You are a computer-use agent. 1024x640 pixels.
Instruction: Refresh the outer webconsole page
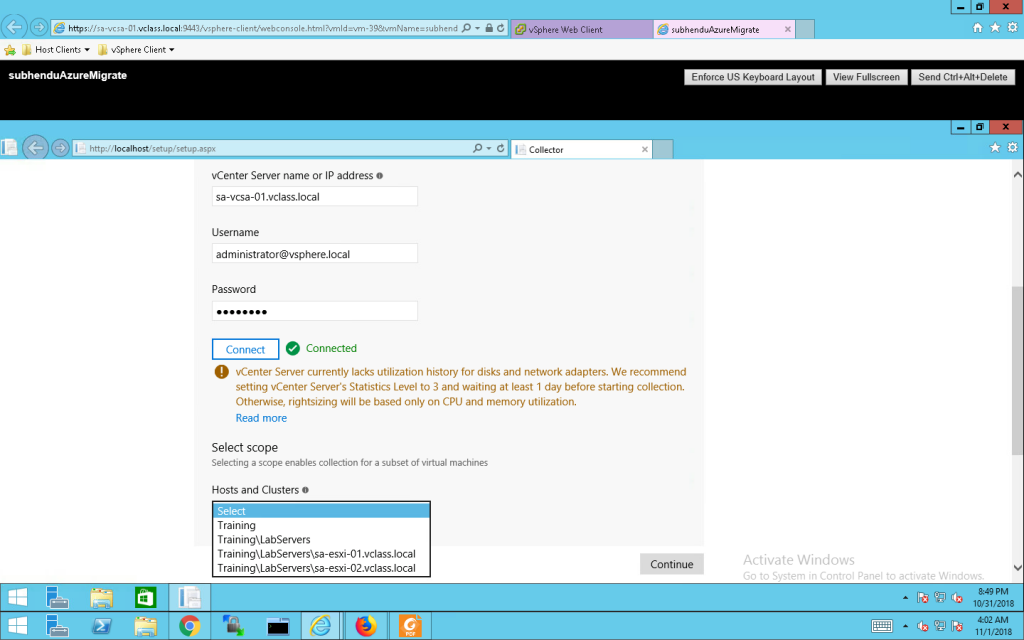(x=501, y=28)
